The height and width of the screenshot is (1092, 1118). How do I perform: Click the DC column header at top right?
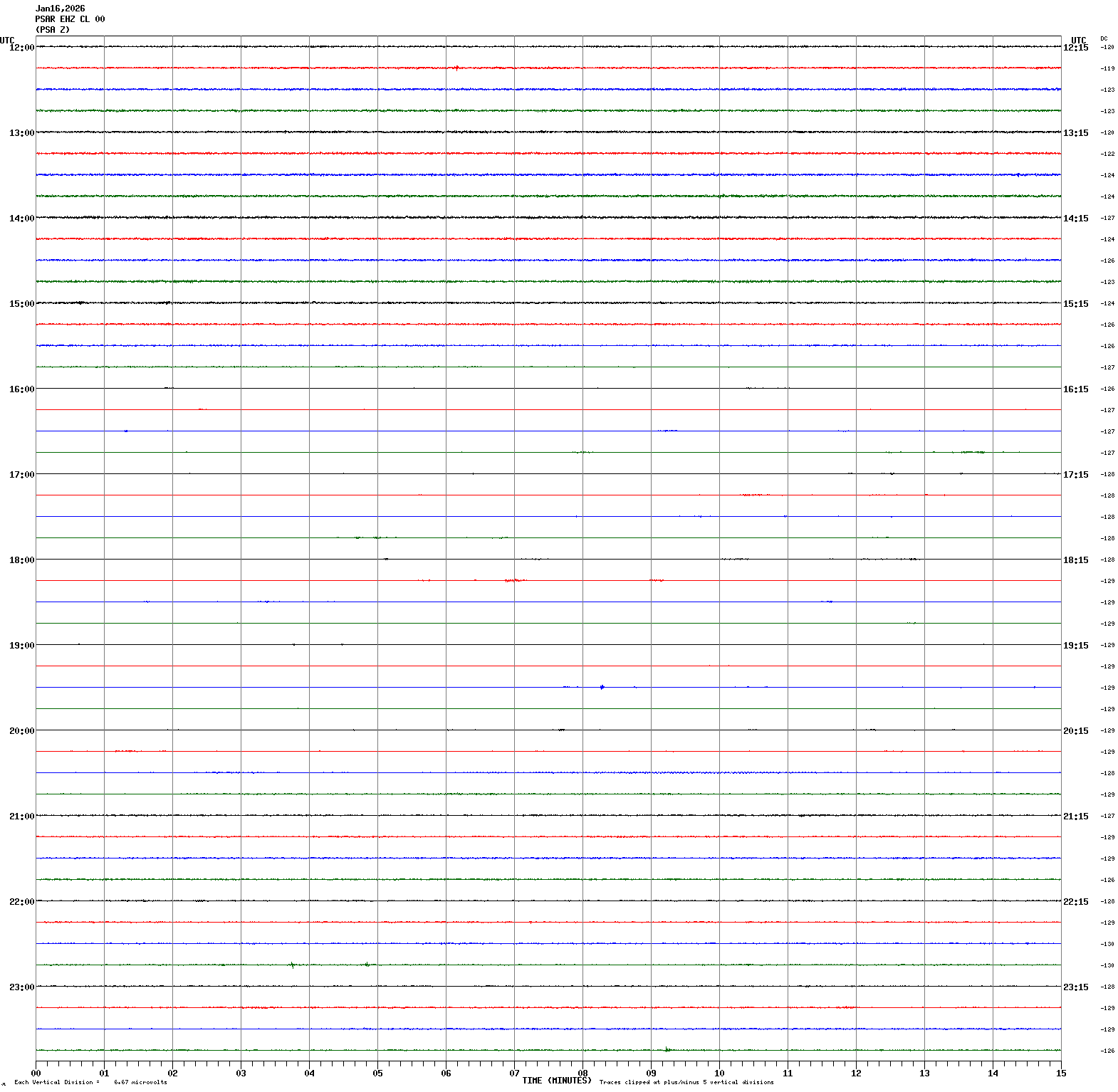1104,38
